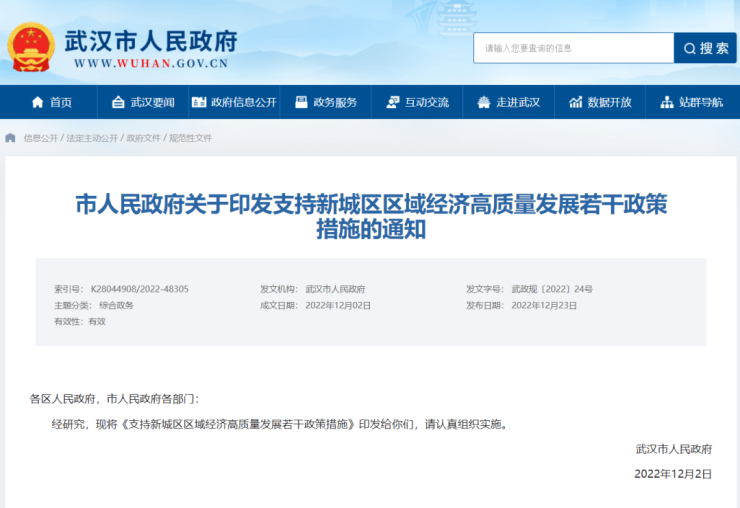The width and height of the screenshot is (740, 508).
Task: Click the breadcrumb home icon
Action: [x=10, y=138]
